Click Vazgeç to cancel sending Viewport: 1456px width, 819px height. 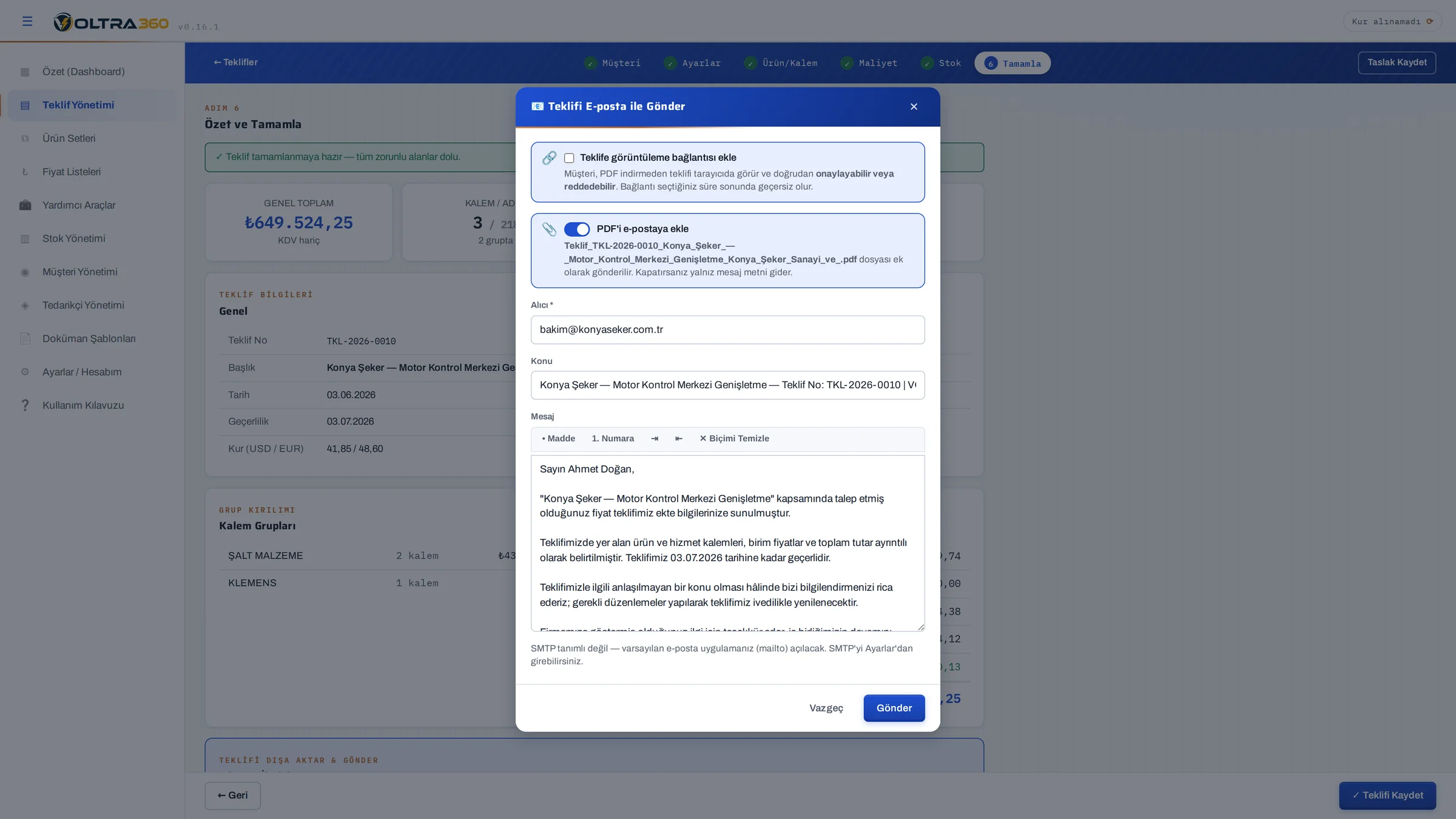826,708
